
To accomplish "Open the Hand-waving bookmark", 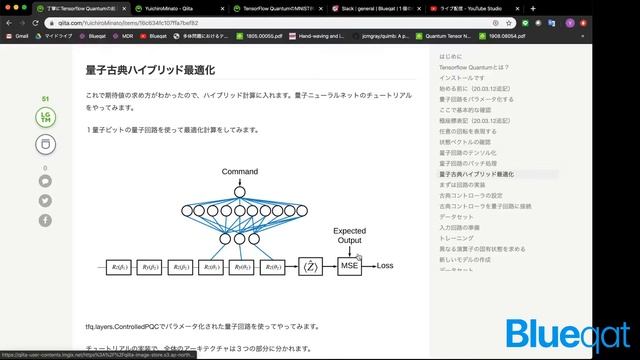I will pyautogui.click(x=317, y=36).
